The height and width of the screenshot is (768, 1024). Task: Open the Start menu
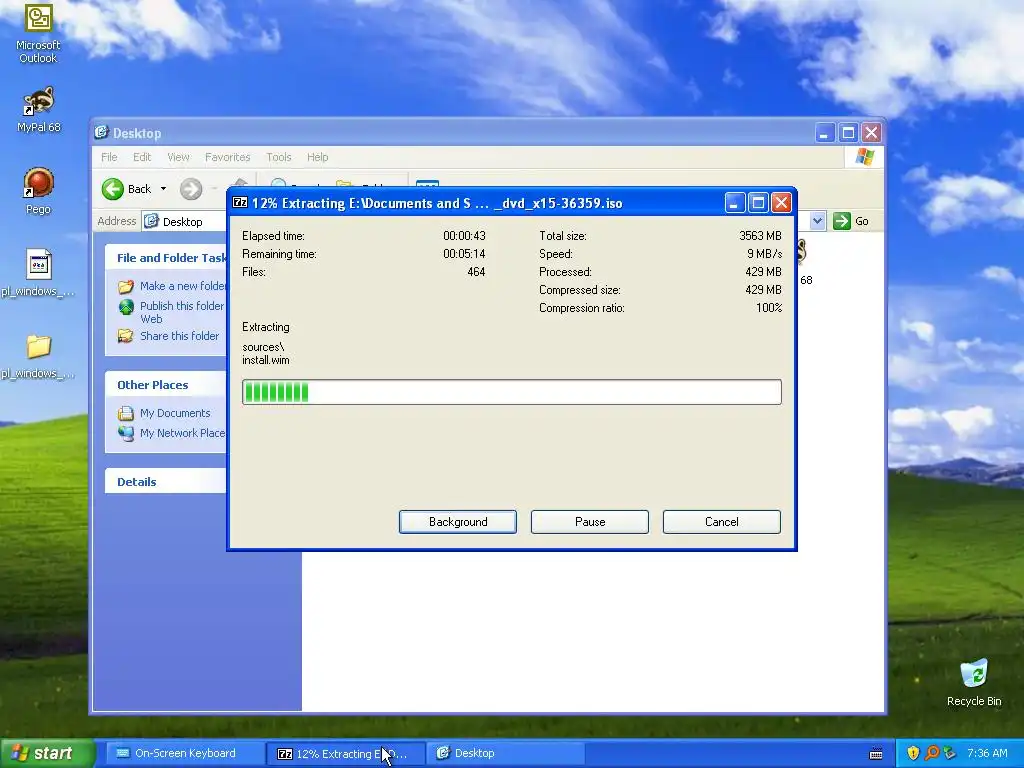47,753
